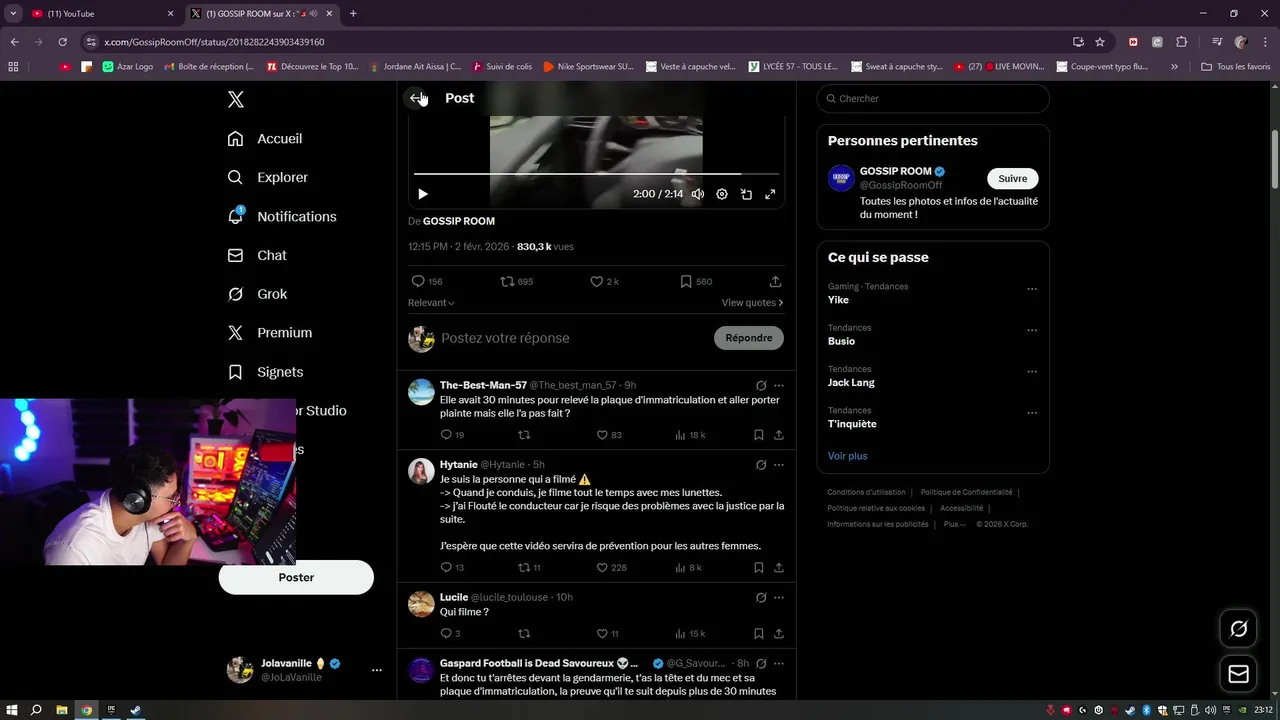The height and width of the screenshot is (720, 1280).
Task: Play the video in the post
Action: point(422,194)
